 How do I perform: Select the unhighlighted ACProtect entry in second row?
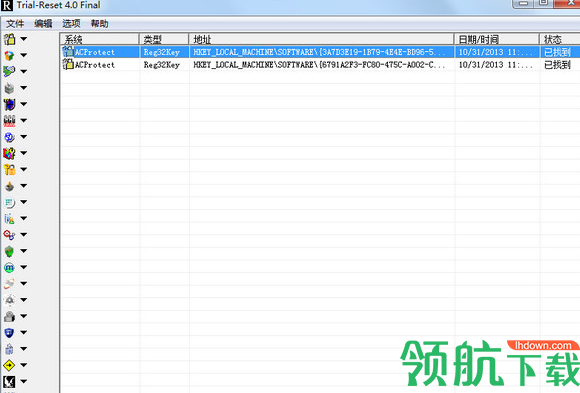(x=95, y=65)
